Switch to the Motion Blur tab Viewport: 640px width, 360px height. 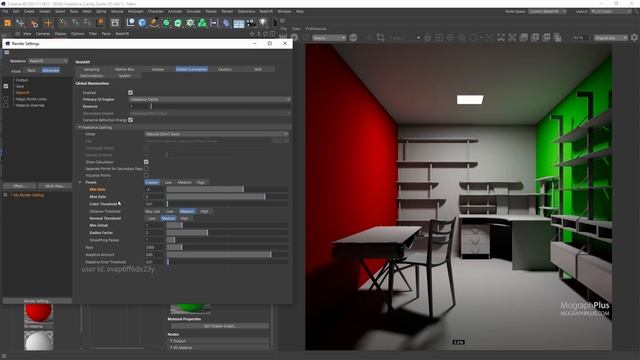[124, 69]
